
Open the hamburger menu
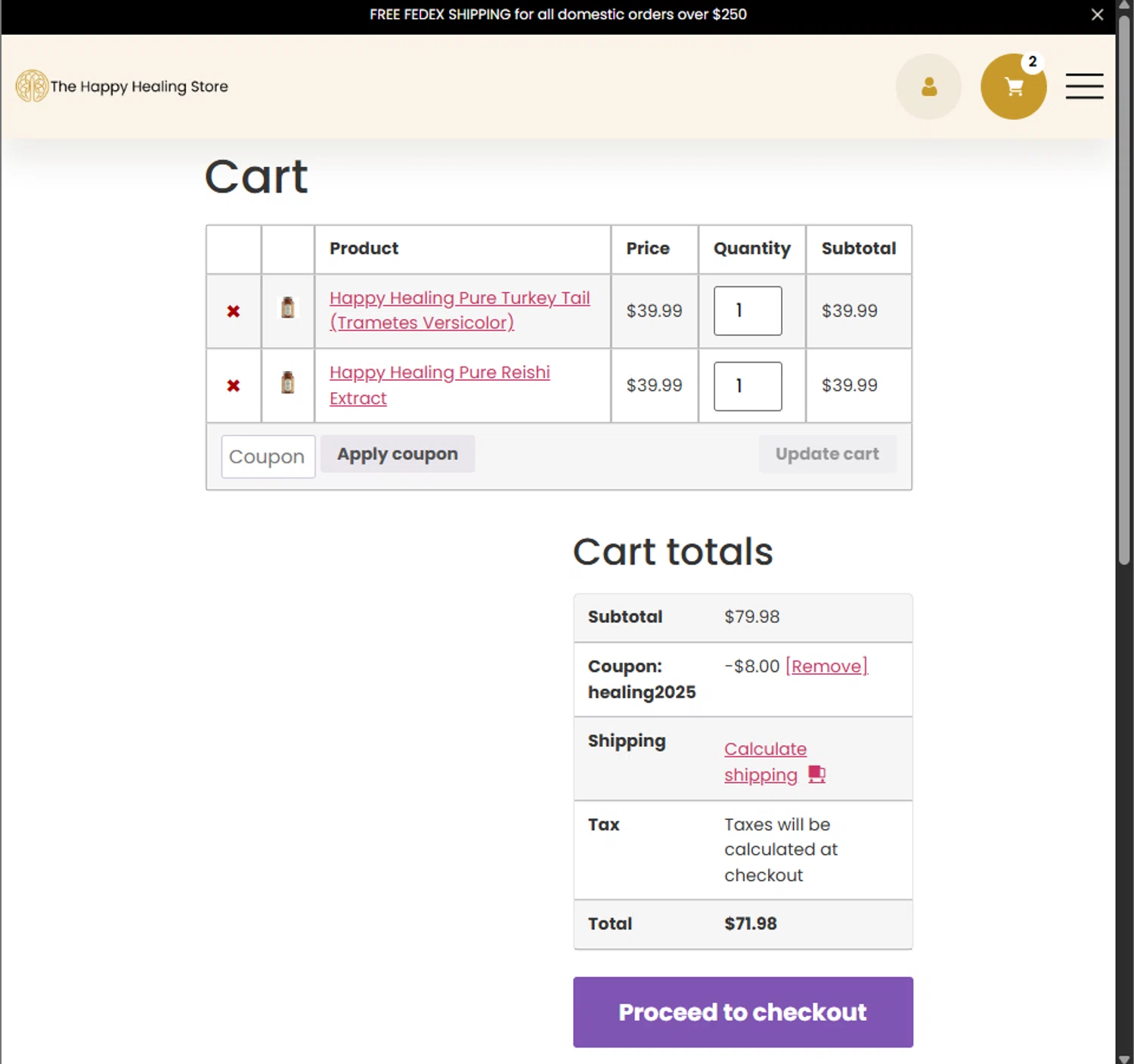tap(1084, 86)
